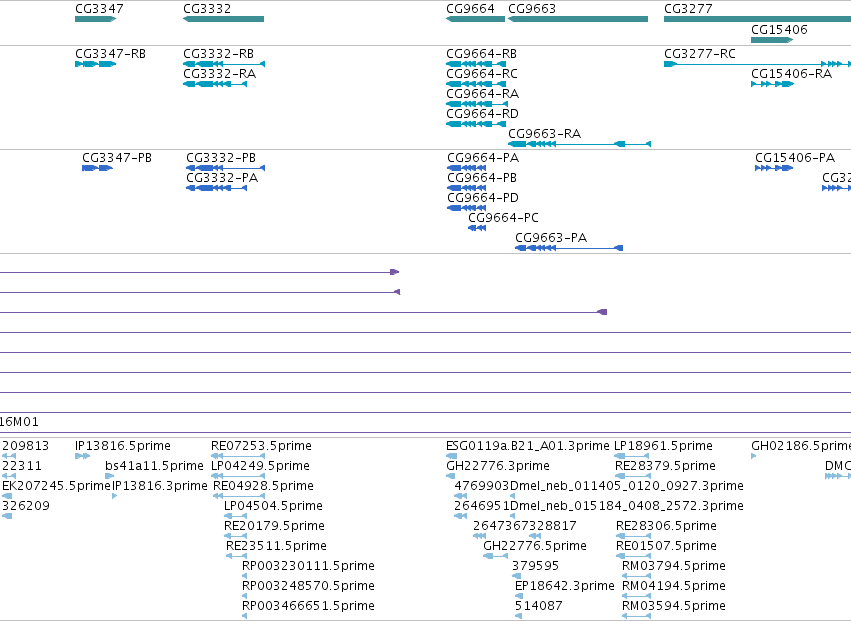Click the RM03794.5prime EST glyph
This screenshot has height=621, width=851.
tap(636, 576)
